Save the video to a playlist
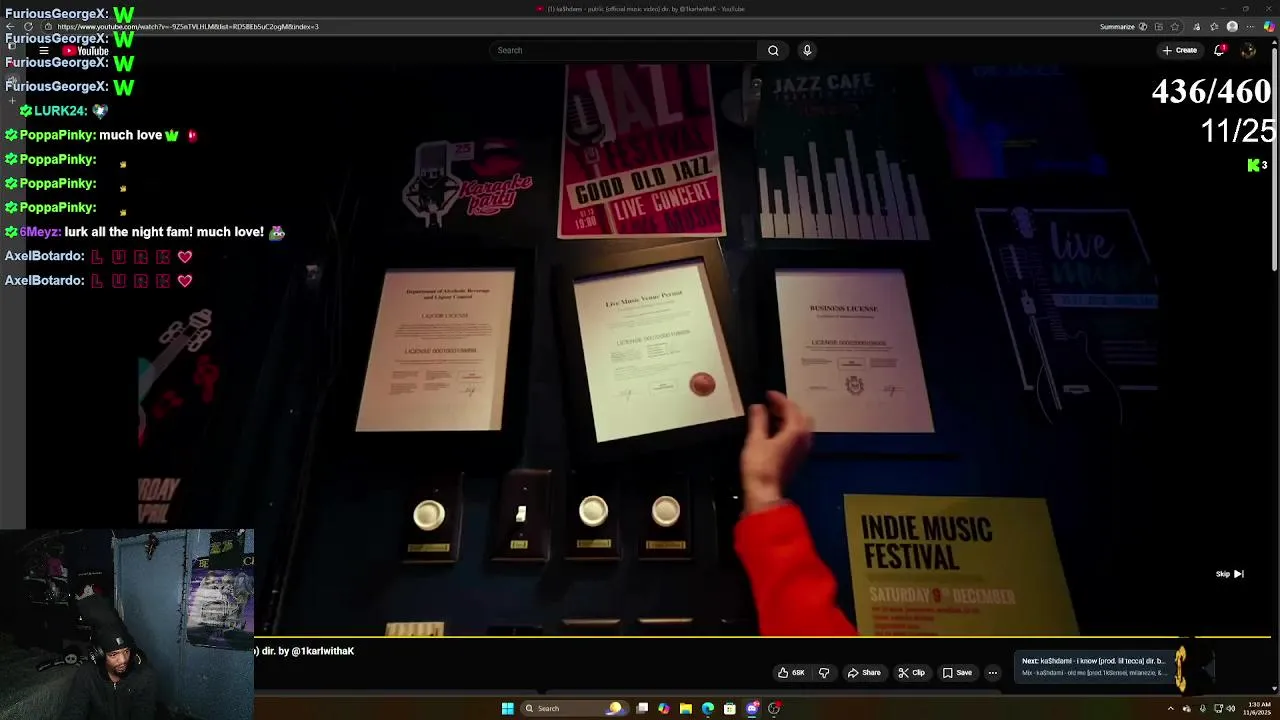The width and height of the screenshot is (1280, 720). click(x=956, y=673)
